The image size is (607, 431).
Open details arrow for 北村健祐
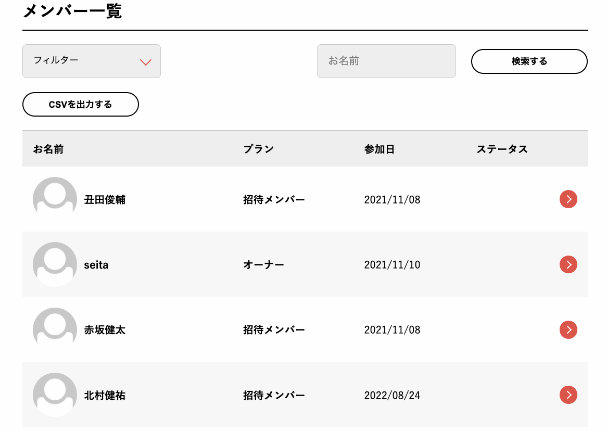click(568, 394)
